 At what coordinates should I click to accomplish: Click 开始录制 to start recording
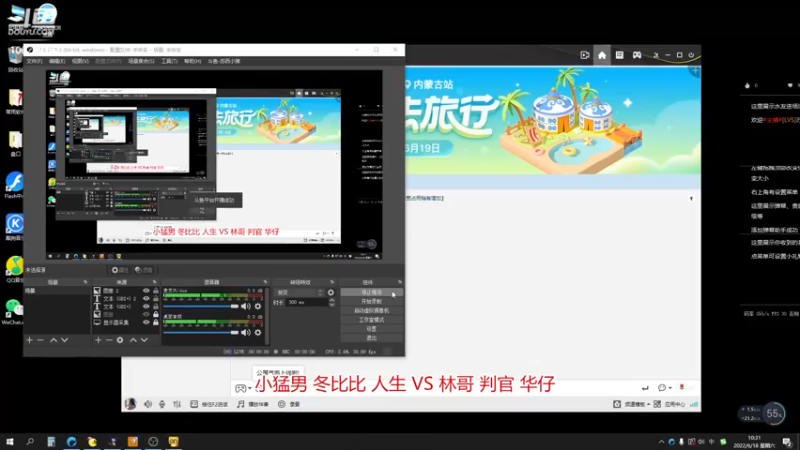tap(371, 302)
